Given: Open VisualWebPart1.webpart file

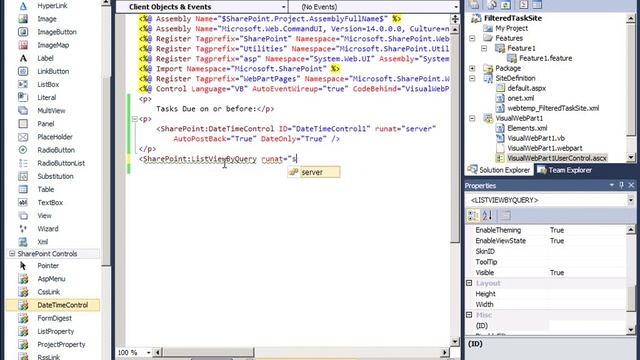Looking at the screenshot, I should (544, 148).
